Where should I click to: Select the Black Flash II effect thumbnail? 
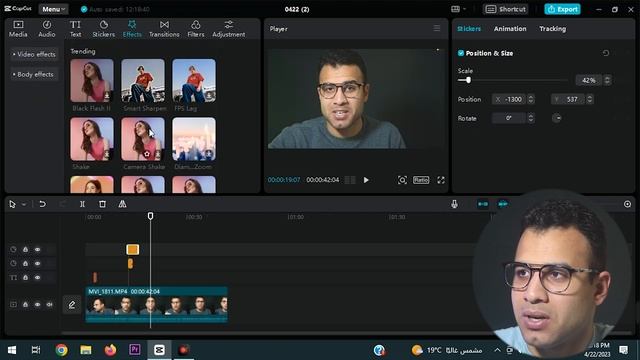click(92, 80)
